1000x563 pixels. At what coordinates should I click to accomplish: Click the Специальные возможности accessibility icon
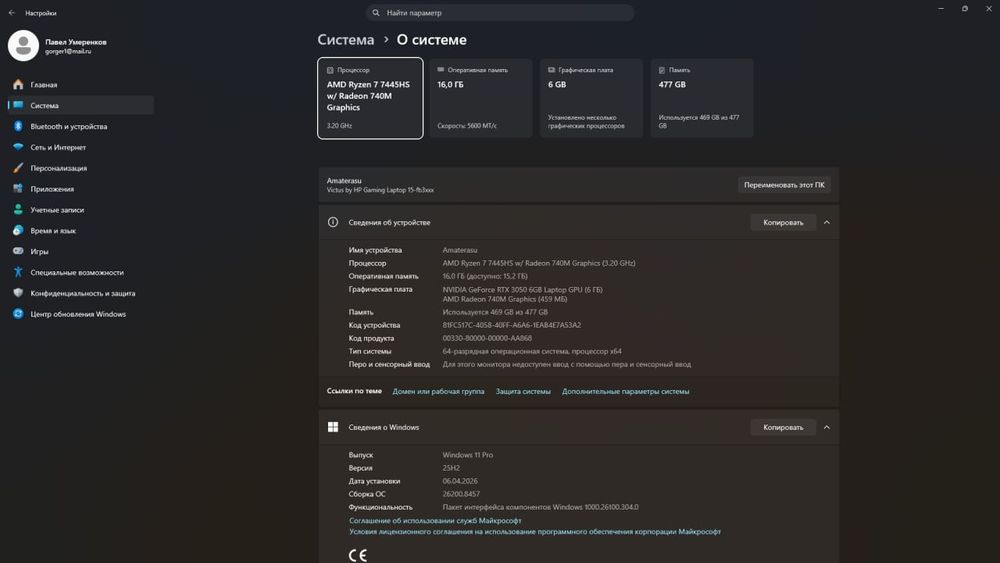click(x=18, y=272)
